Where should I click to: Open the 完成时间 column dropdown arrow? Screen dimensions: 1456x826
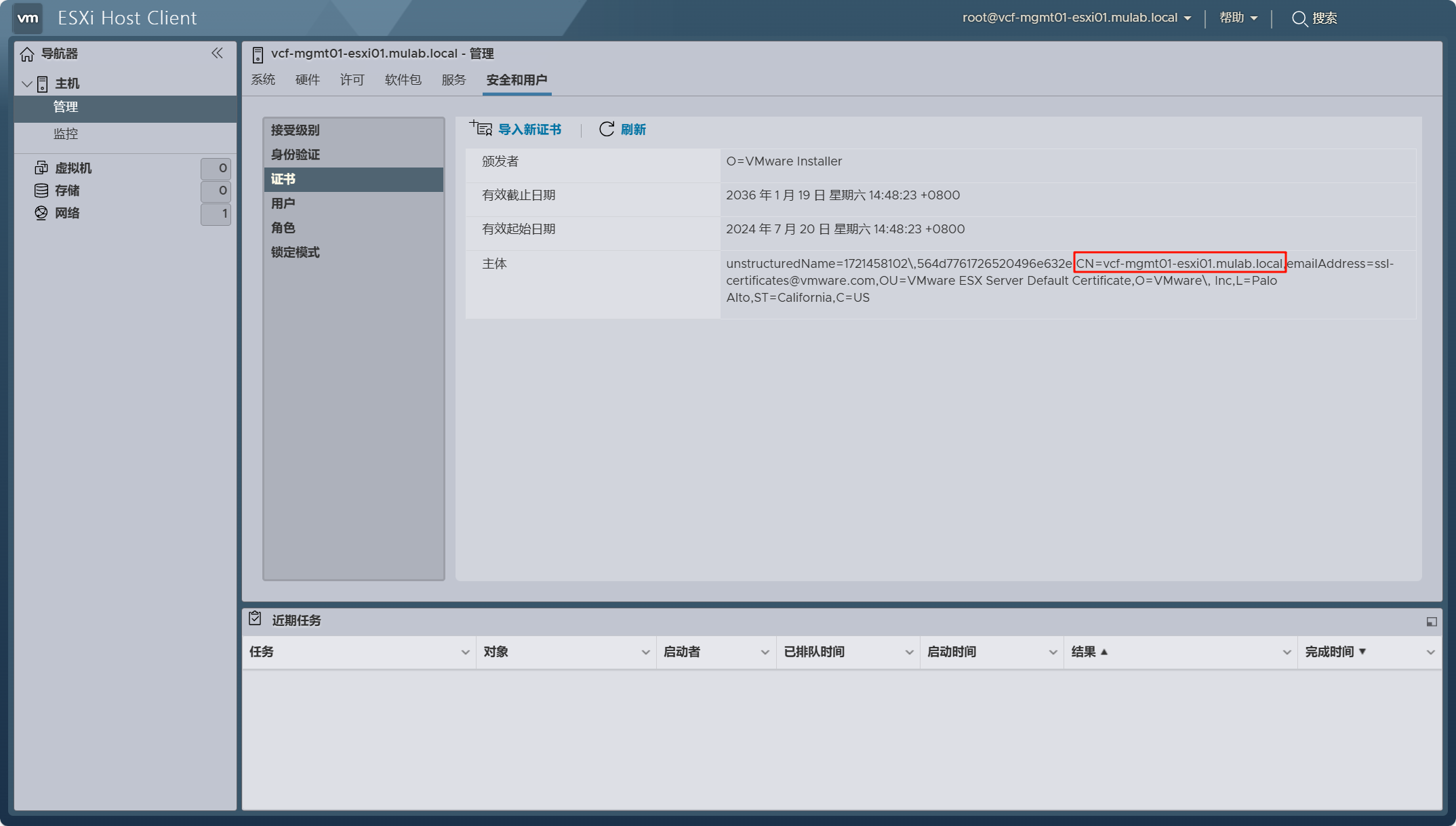1430,652
